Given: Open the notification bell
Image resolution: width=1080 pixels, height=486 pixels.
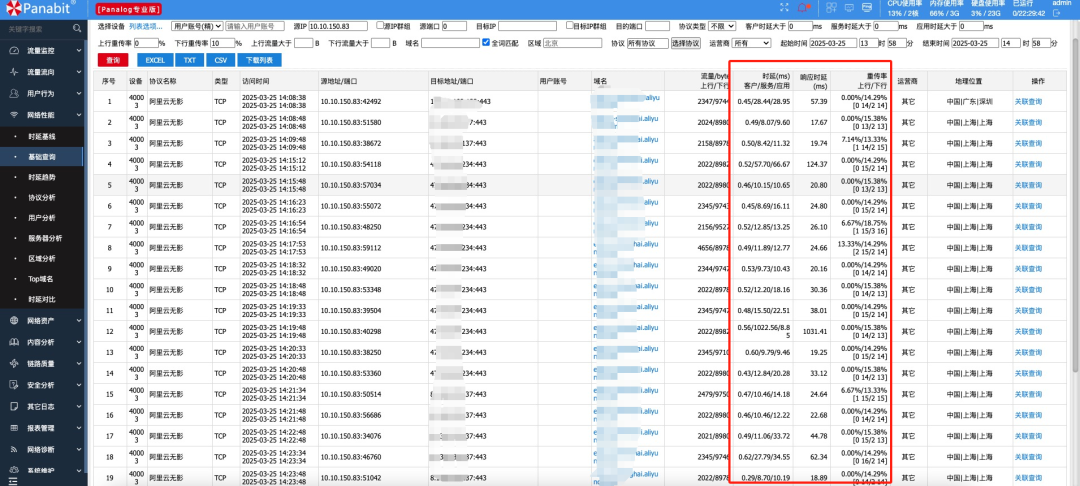Looking at the screenshot, I should [x=802, y=8].
